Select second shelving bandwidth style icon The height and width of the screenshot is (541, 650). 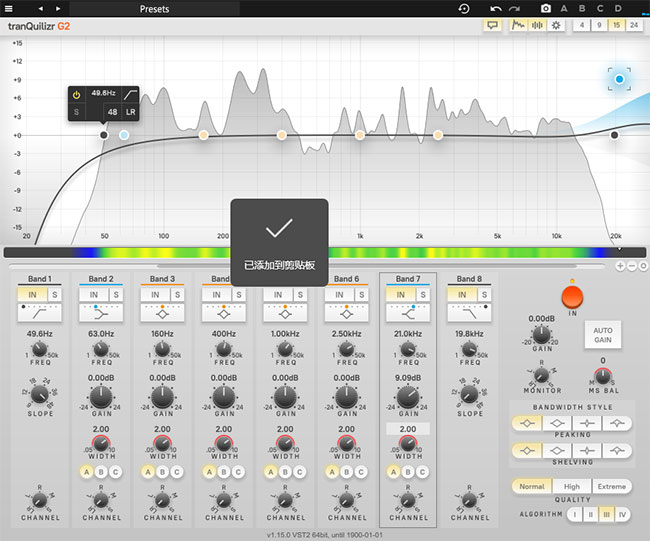click(557, 451)
